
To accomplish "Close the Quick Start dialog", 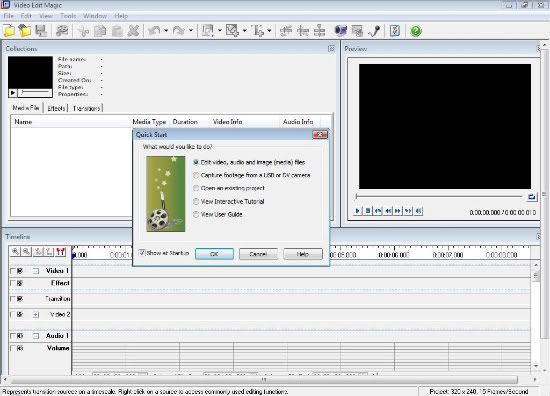I will pyautogui.click(x=320, y=135).
